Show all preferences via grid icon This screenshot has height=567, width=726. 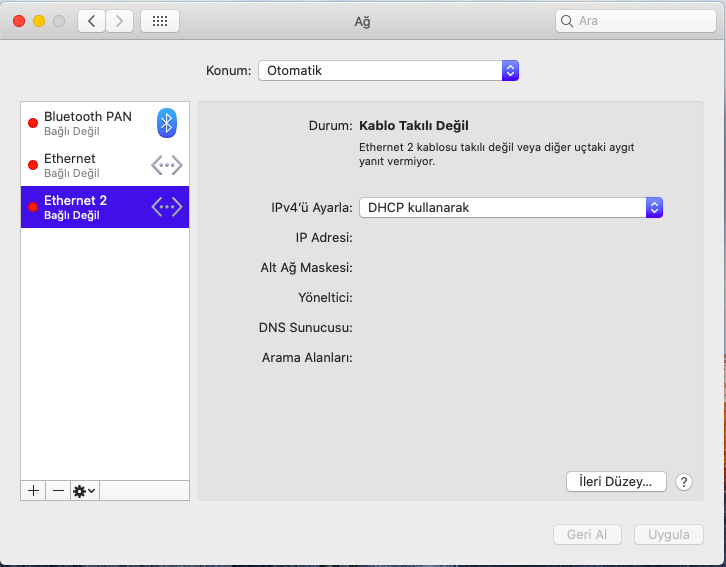pos(160,21)
